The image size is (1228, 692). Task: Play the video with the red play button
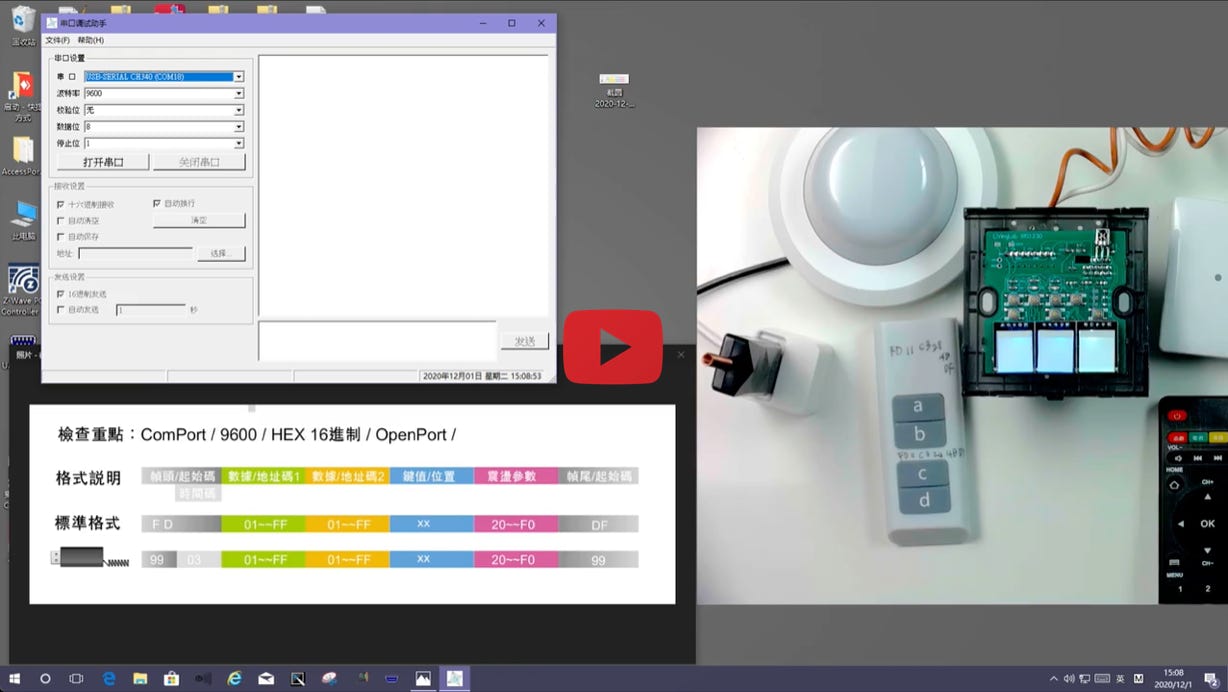[x=613, y=347]
